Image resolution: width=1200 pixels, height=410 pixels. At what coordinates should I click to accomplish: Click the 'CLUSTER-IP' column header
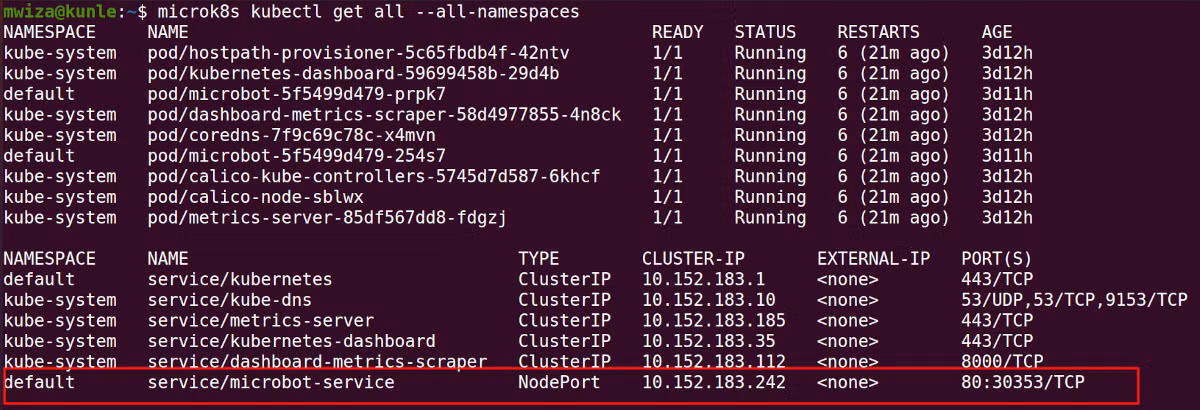pyautogui.click(x=693, y=259)
